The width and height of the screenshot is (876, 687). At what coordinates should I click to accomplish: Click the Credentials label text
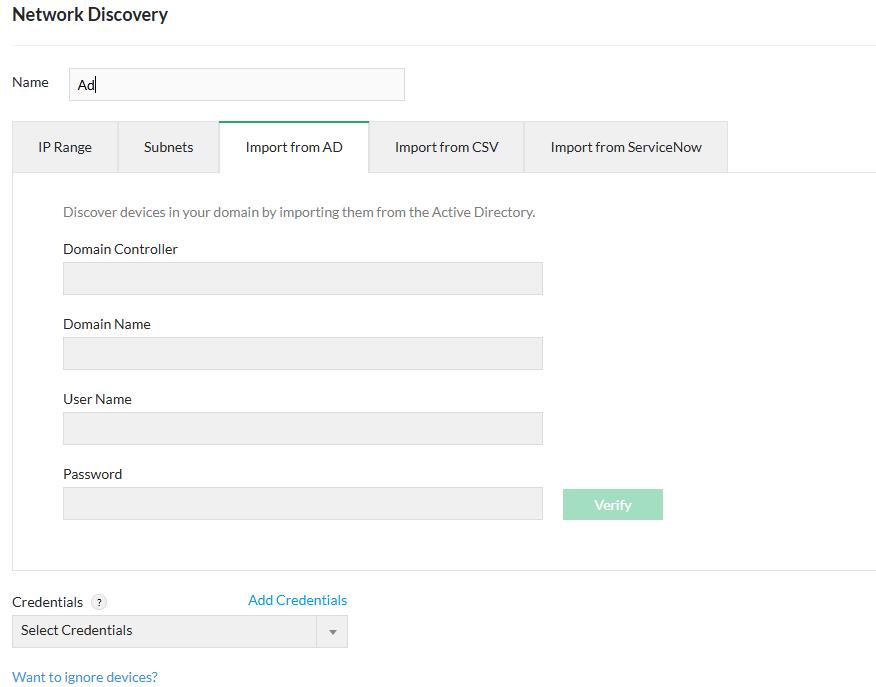pyautogui.click(x=47, y=602)
